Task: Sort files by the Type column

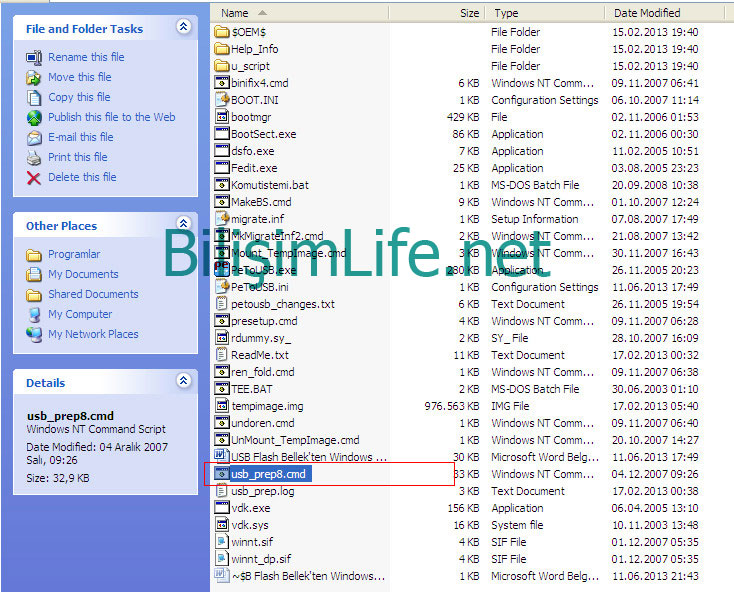Action: pyautogui.click(x=544, y=13)
